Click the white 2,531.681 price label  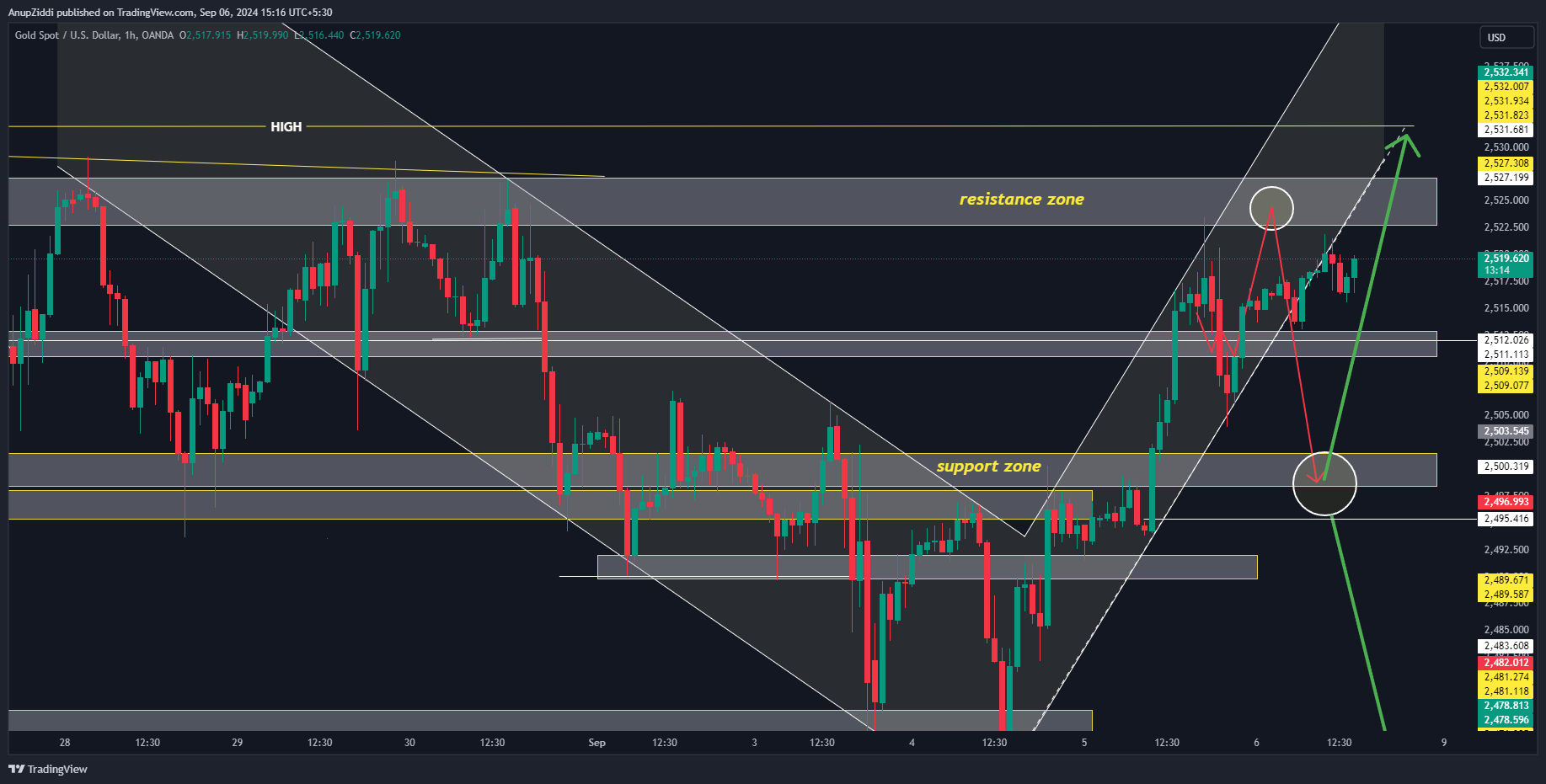click(1506, 130)
